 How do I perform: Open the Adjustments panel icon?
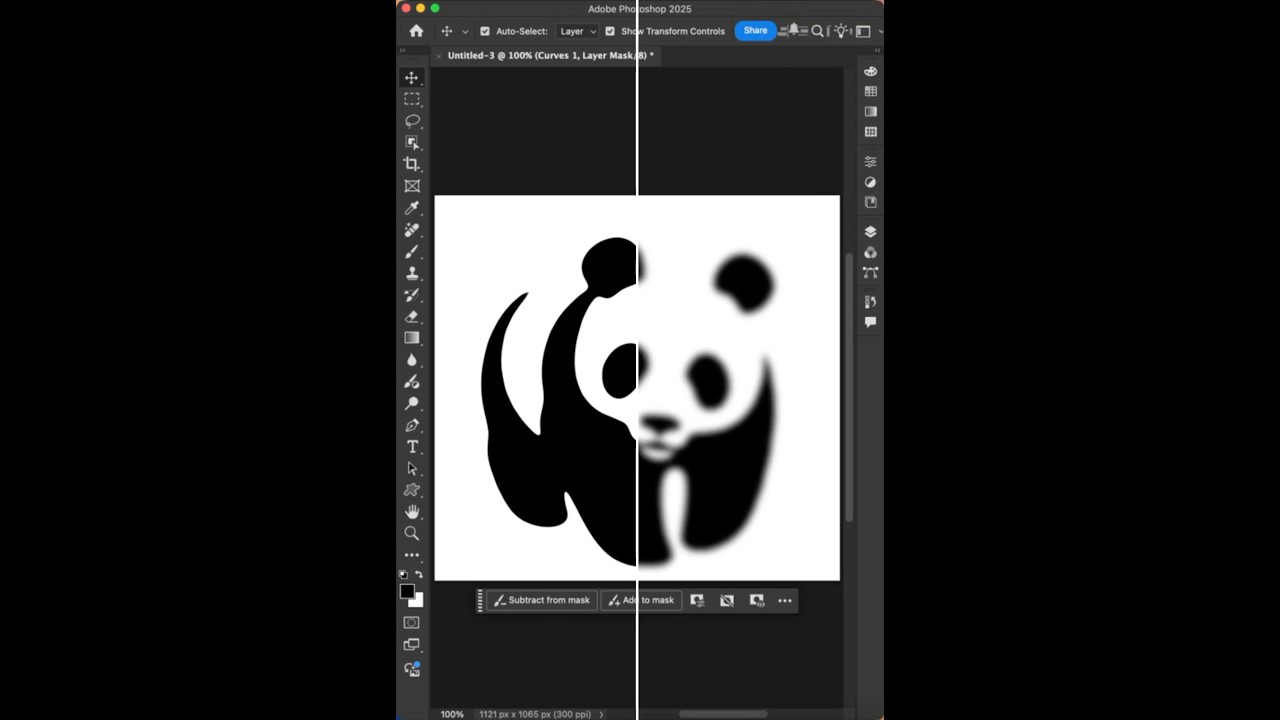point(870,182)
